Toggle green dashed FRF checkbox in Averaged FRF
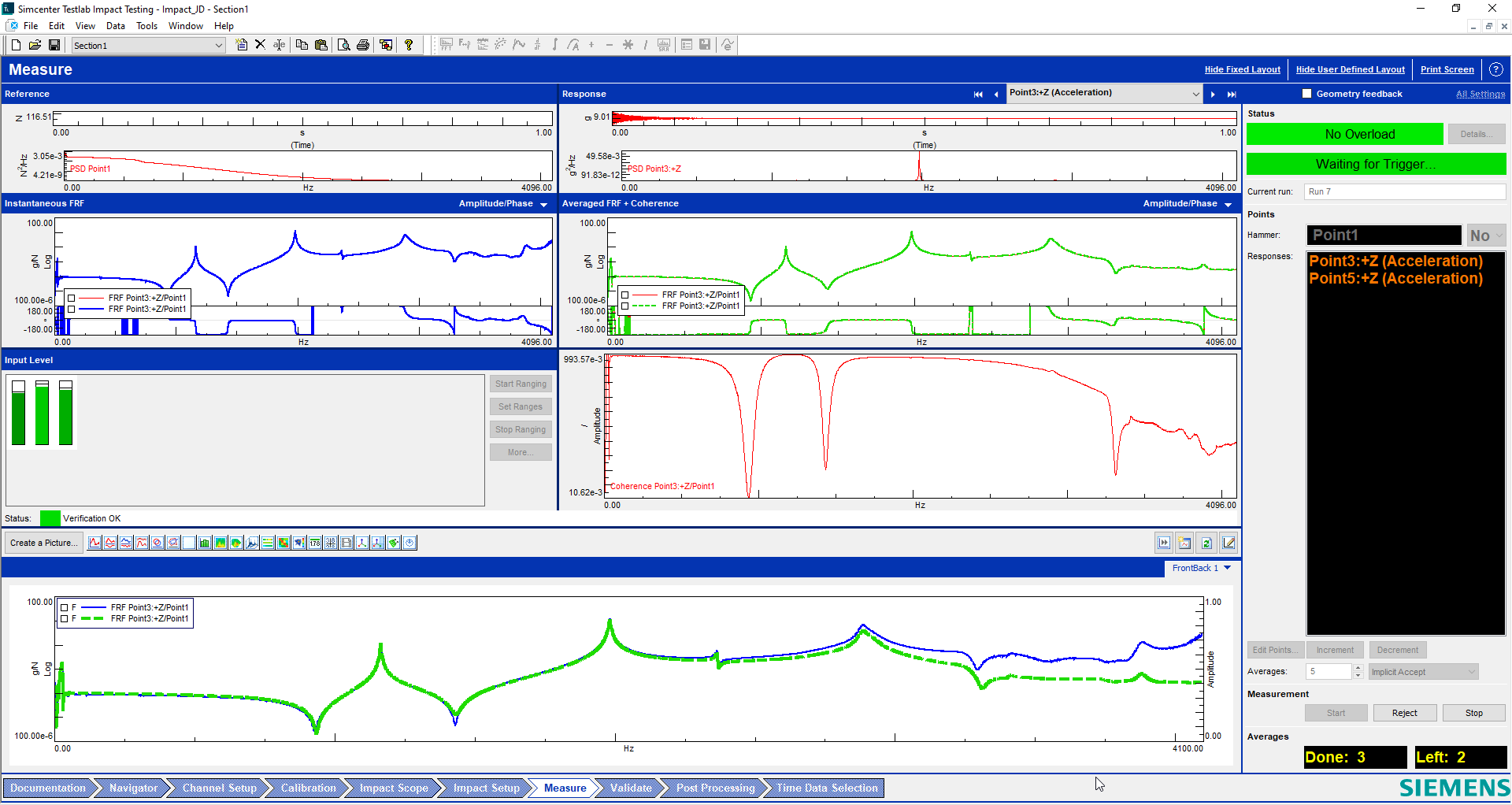The image size is (1512, 805). tap(625, 306)
